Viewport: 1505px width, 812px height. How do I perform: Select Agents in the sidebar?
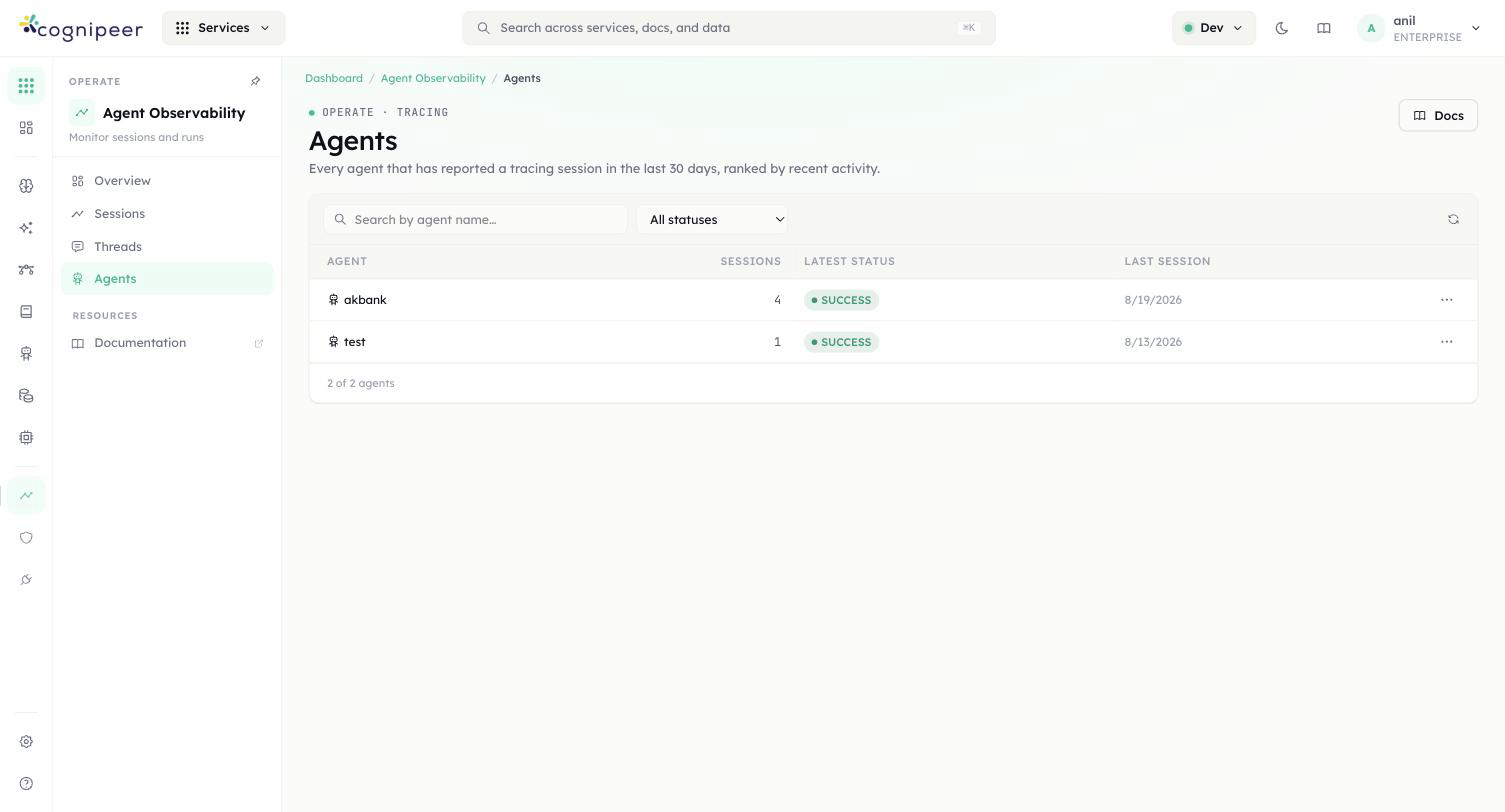167,279
